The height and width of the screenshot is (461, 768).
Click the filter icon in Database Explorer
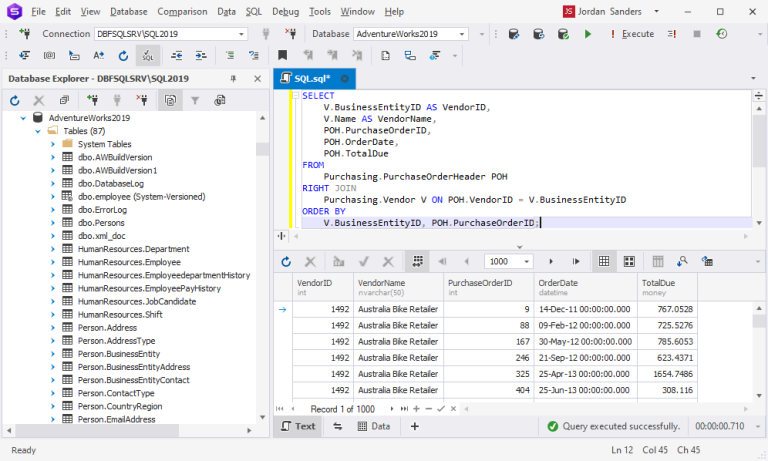pos(195,100)
